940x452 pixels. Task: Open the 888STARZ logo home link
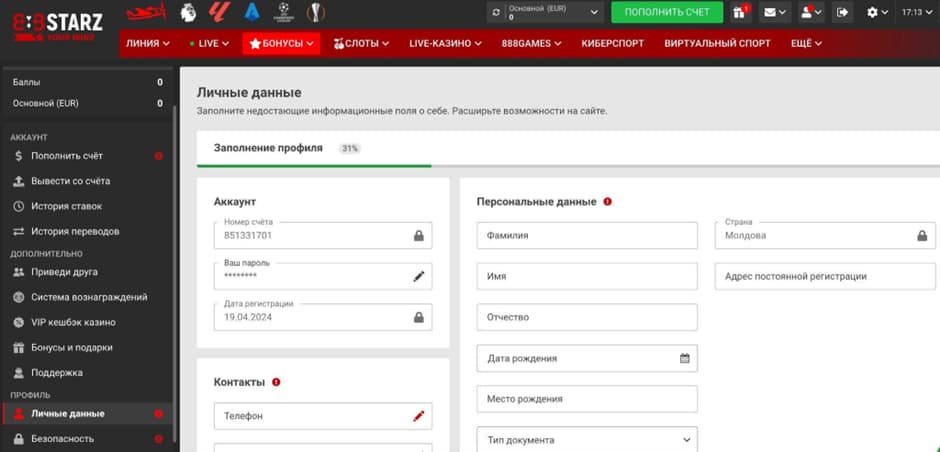pos(58,25)
